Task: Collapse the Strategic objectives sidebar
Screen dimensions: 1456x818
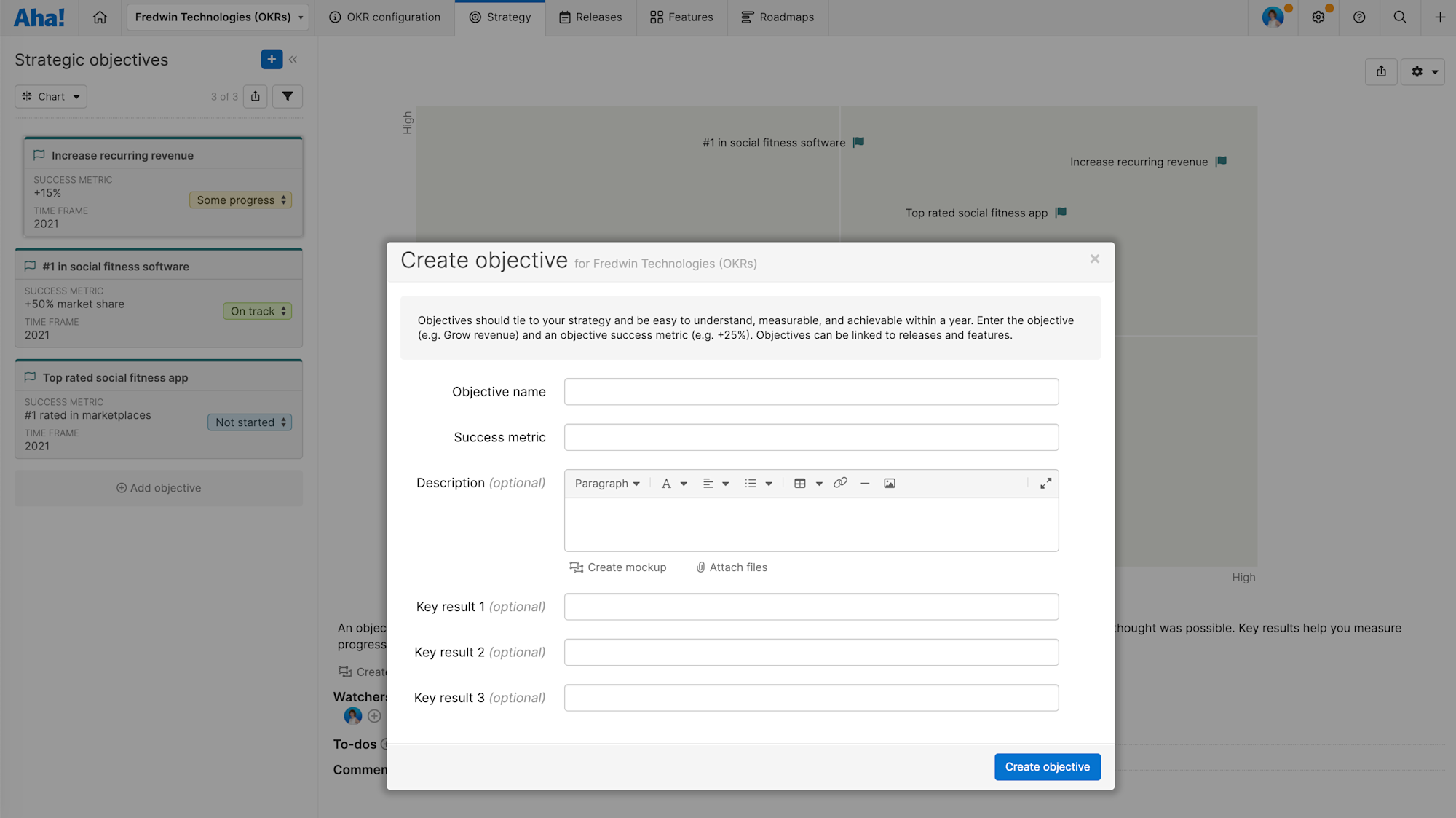Action: (293, 60)
